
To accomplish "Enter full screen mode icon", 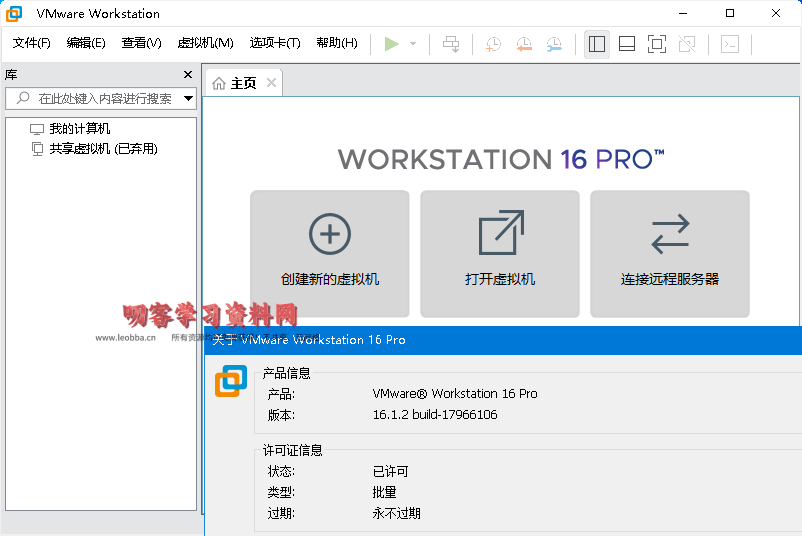I will [657, 44].
